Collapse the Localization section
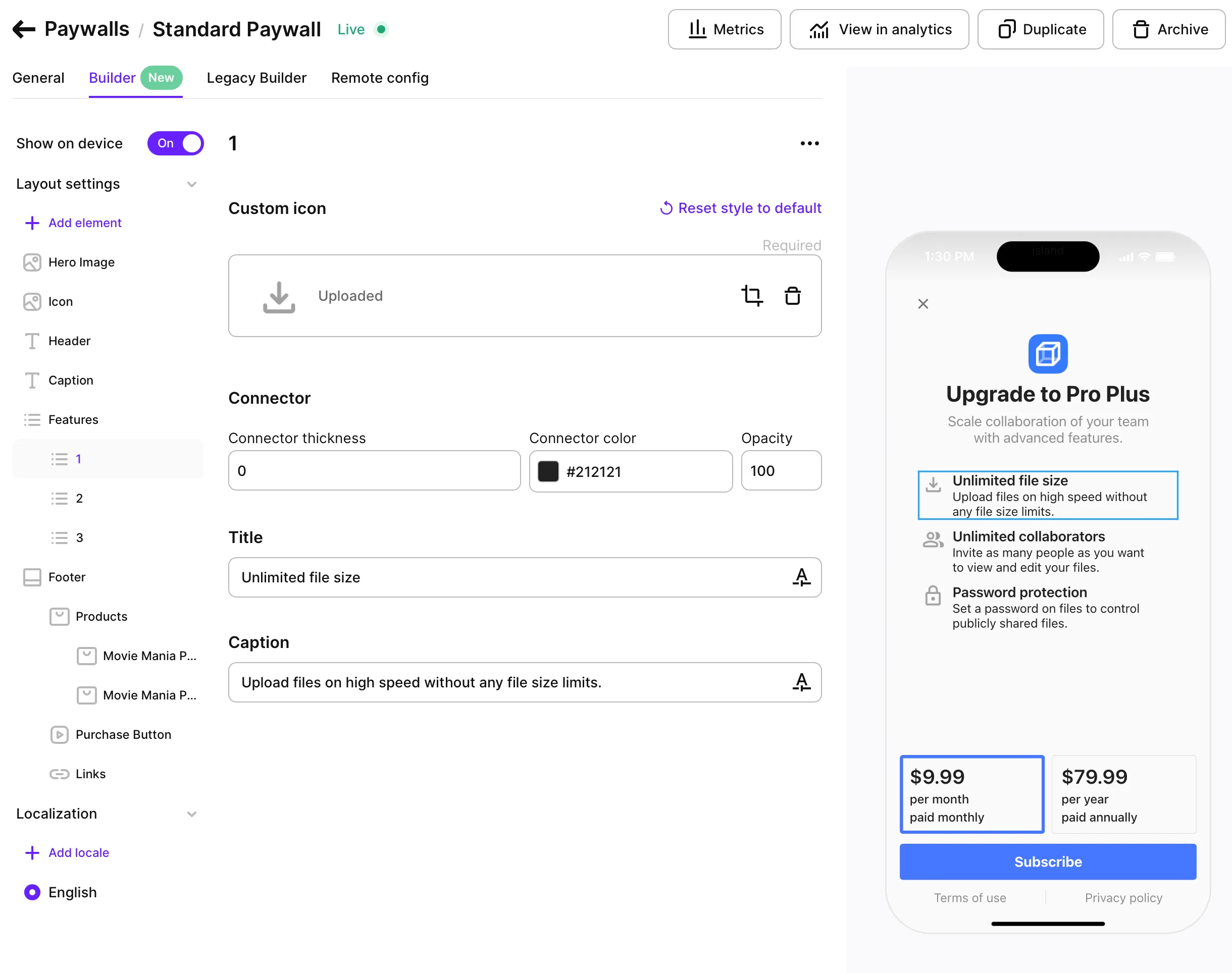 (191, 814)
